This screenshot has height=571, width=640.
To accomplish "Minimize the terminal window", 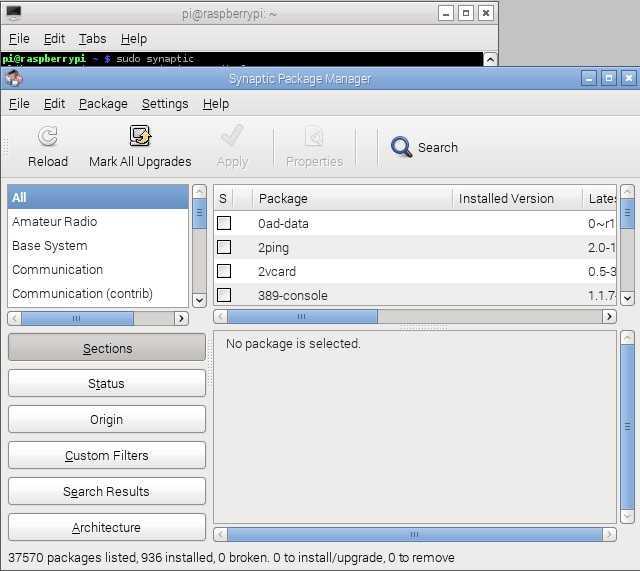I will (446, 13).
